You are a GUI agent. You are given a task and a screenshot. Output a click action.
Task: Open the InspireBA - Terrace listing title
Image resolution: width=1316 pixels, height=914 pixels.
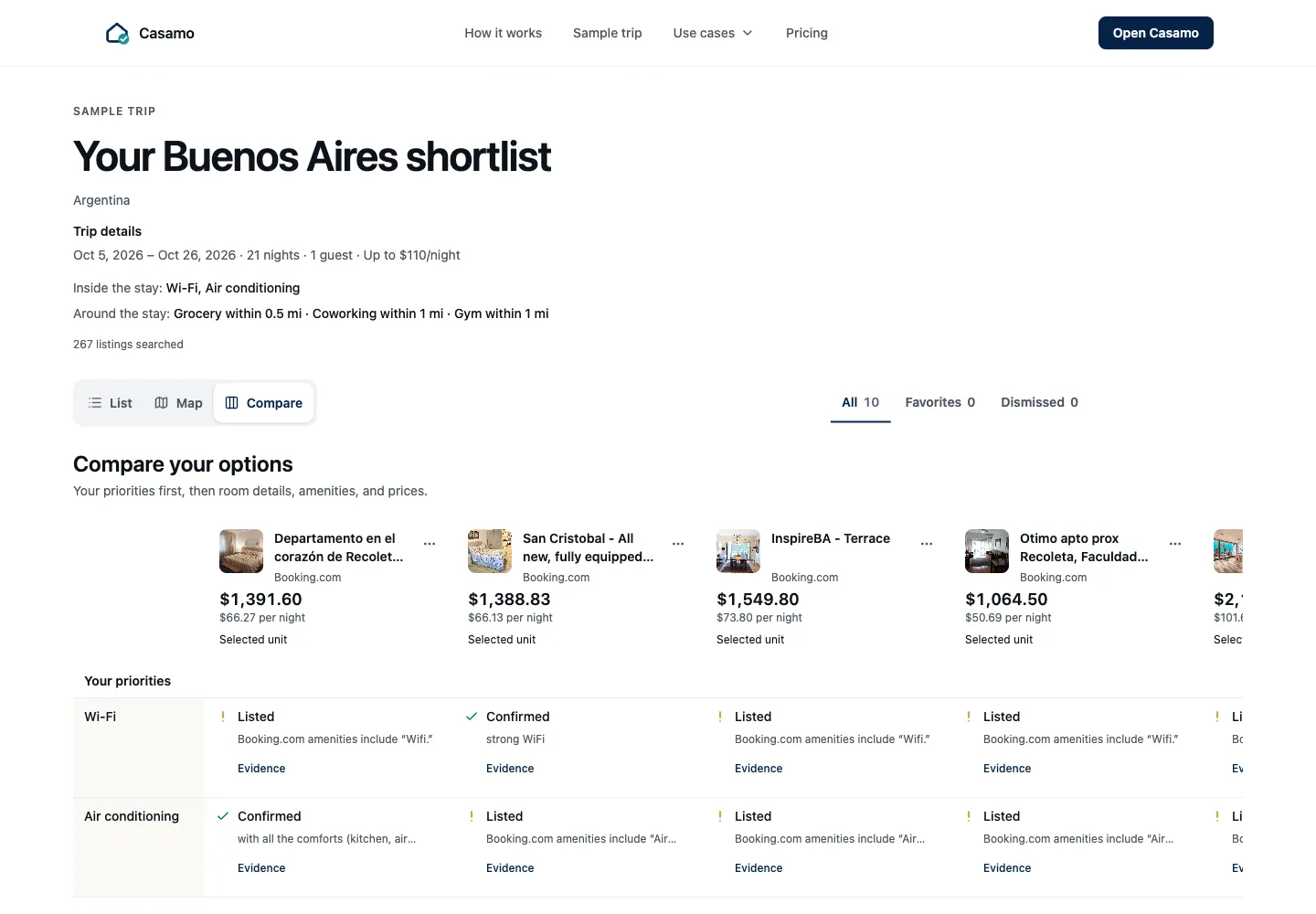[x=831, y=538]
